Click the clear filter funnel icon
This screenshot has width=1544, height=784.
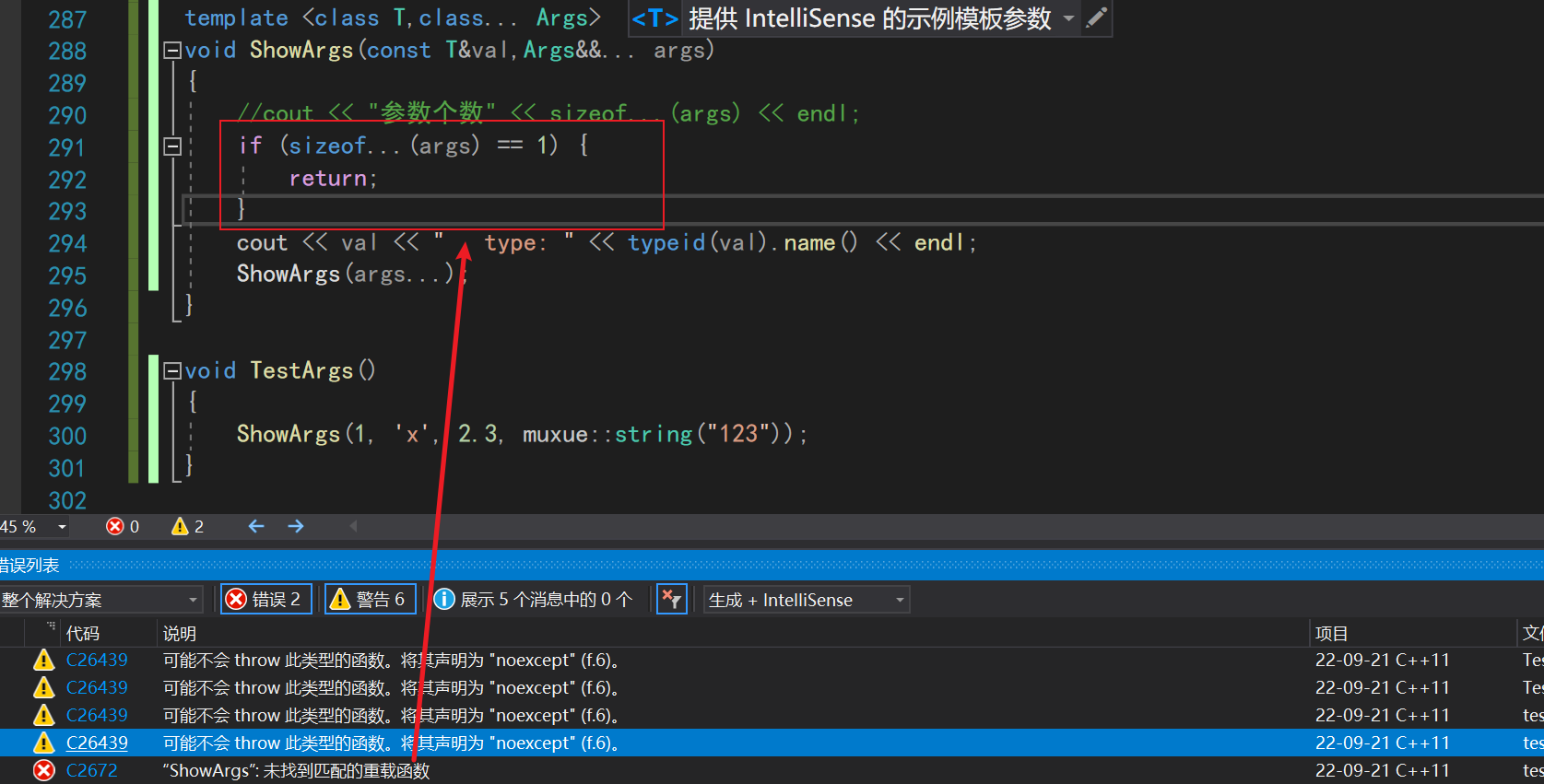point(672,600)
